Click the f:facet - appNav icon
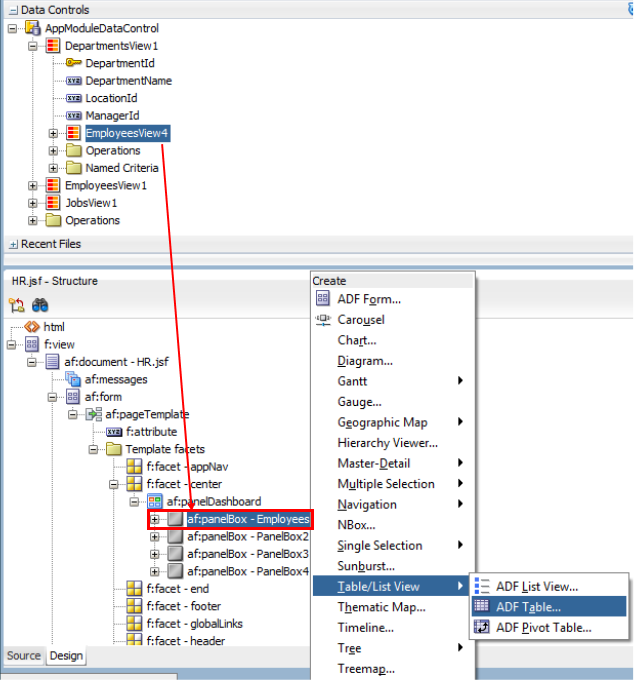 coord(134,466)
